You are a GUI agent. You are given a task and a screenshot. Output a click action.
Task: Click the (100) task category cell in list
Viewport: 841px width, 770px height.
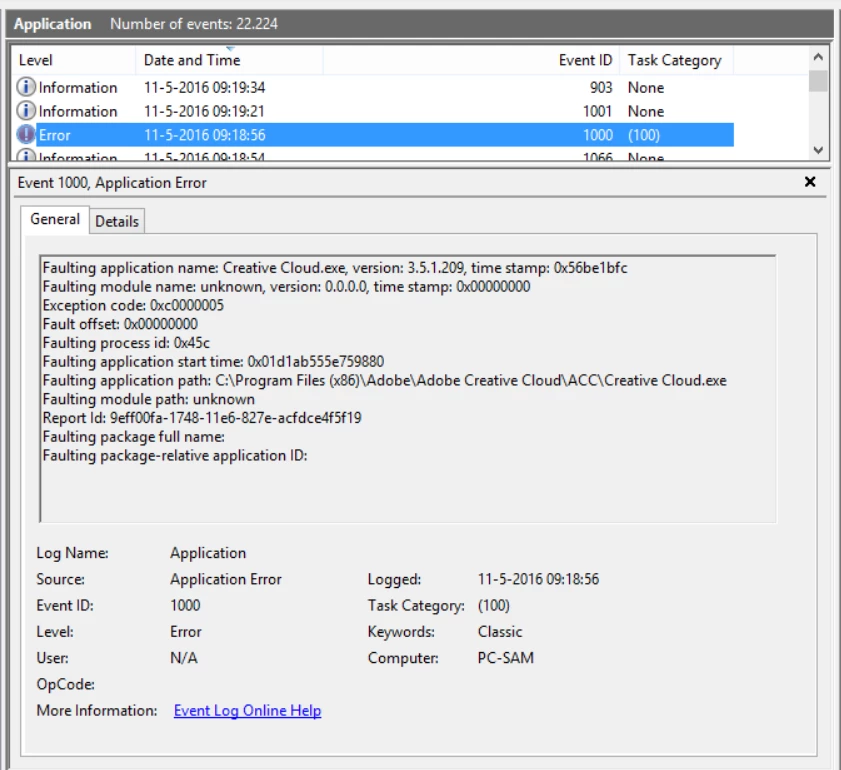point(644,135)
